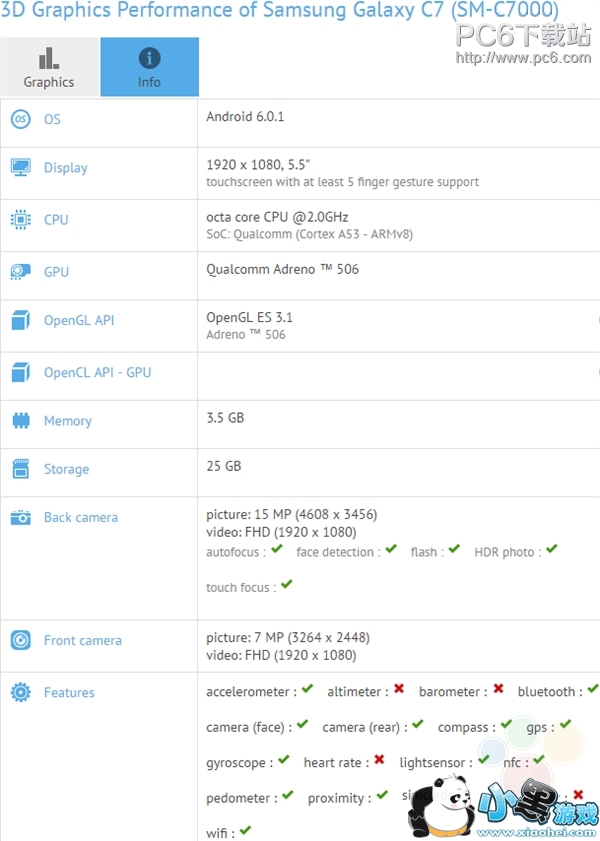
Task: Click the barometer red cross
Action: click(x=499, y=688)
